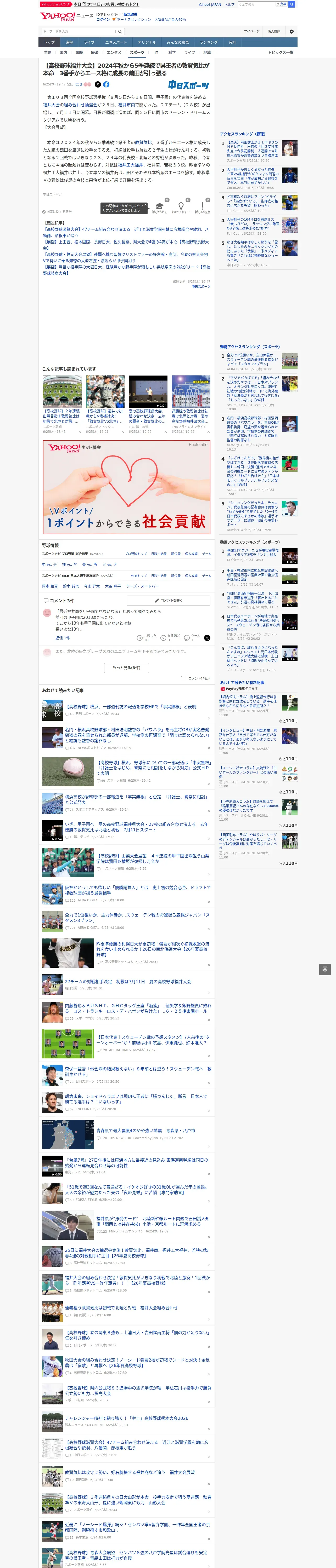The image size is (336, 1568).
Task: Click the top ウェブ検索 input field
Action: coord(256,4)
